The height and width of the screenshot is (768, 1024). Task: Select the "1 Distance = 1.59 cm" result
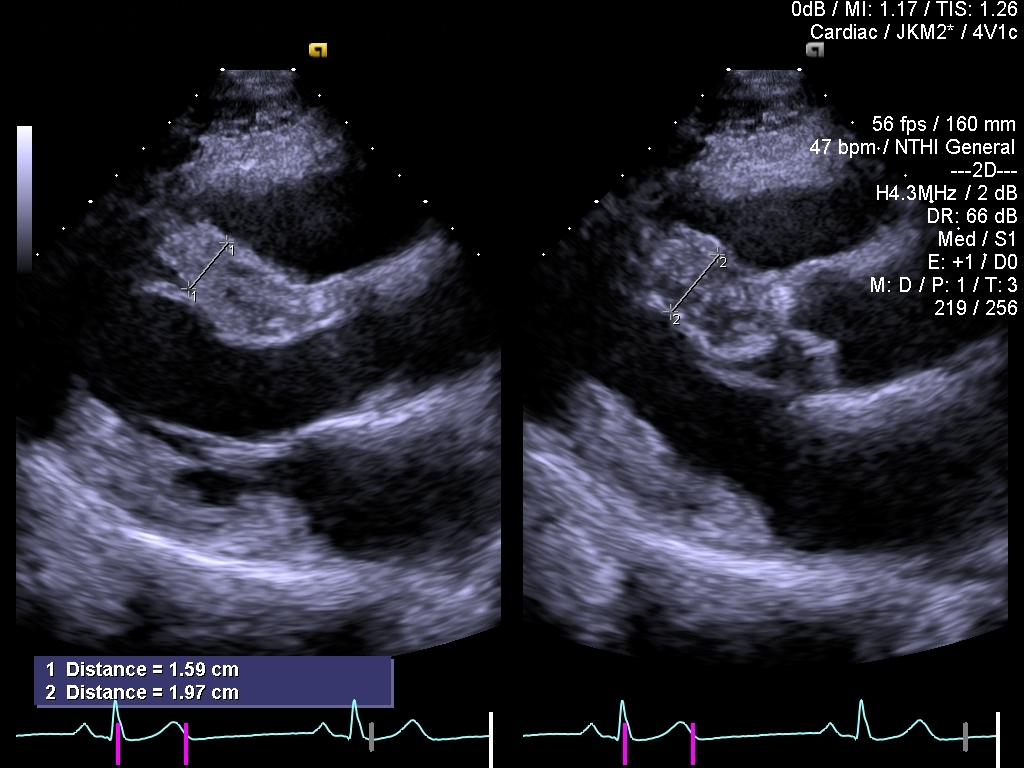click(142, 669)
